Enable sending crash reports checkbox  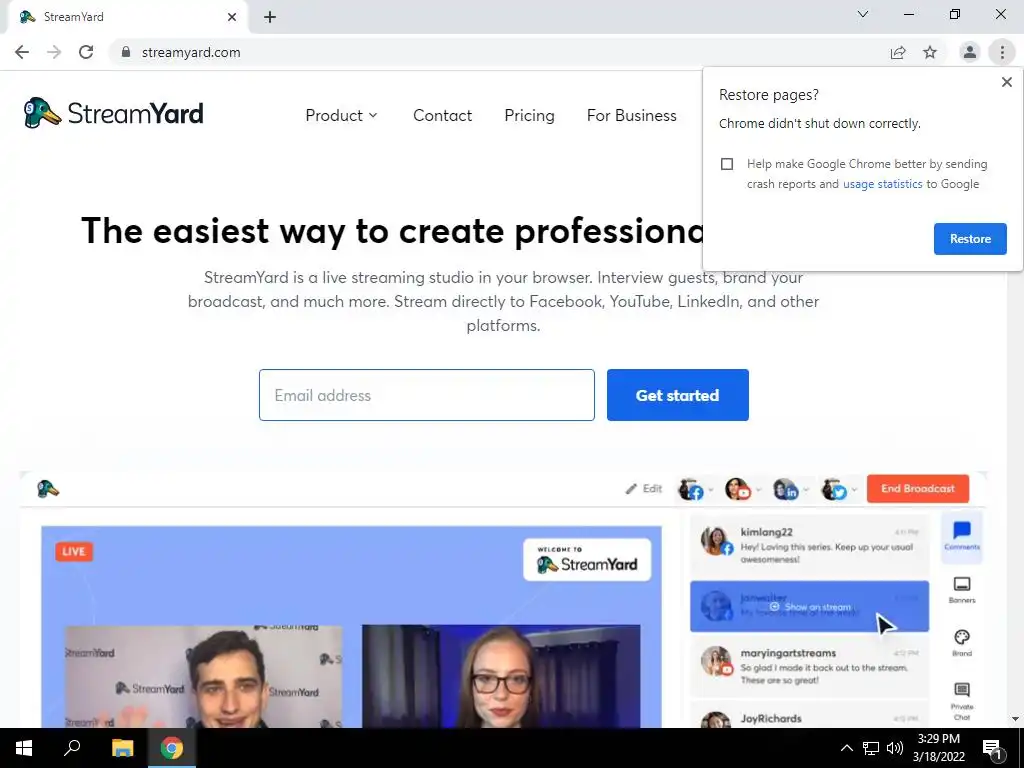(x=727, y=164)
